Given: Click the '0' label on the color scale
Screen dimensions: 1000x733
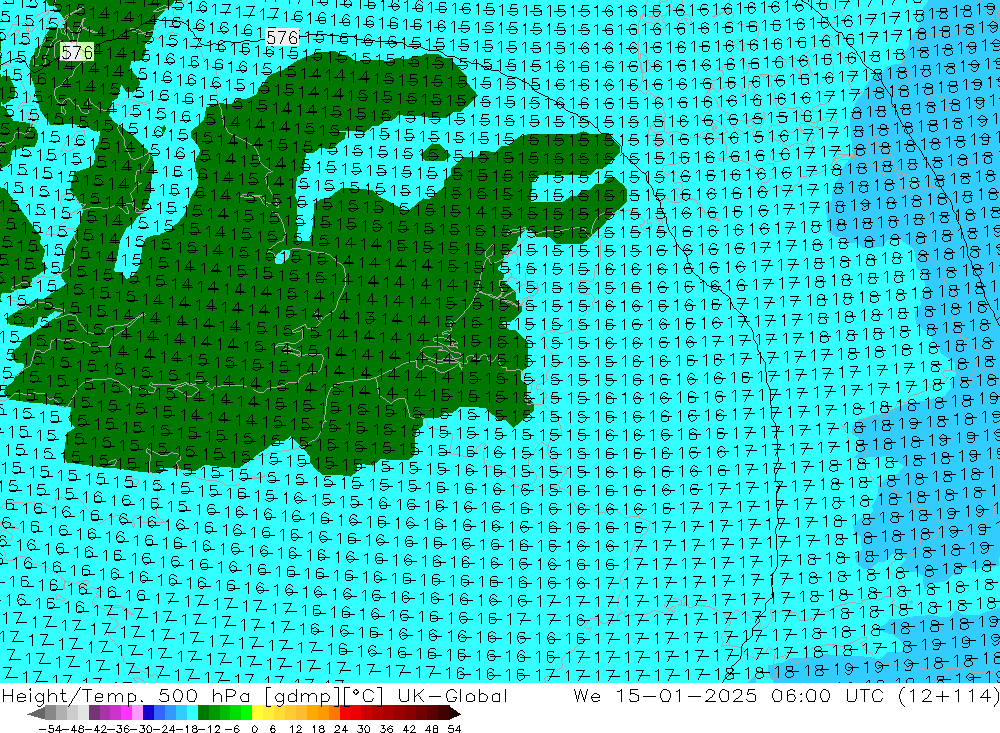Looking at the screenshot, I should [x=254, y=729].
